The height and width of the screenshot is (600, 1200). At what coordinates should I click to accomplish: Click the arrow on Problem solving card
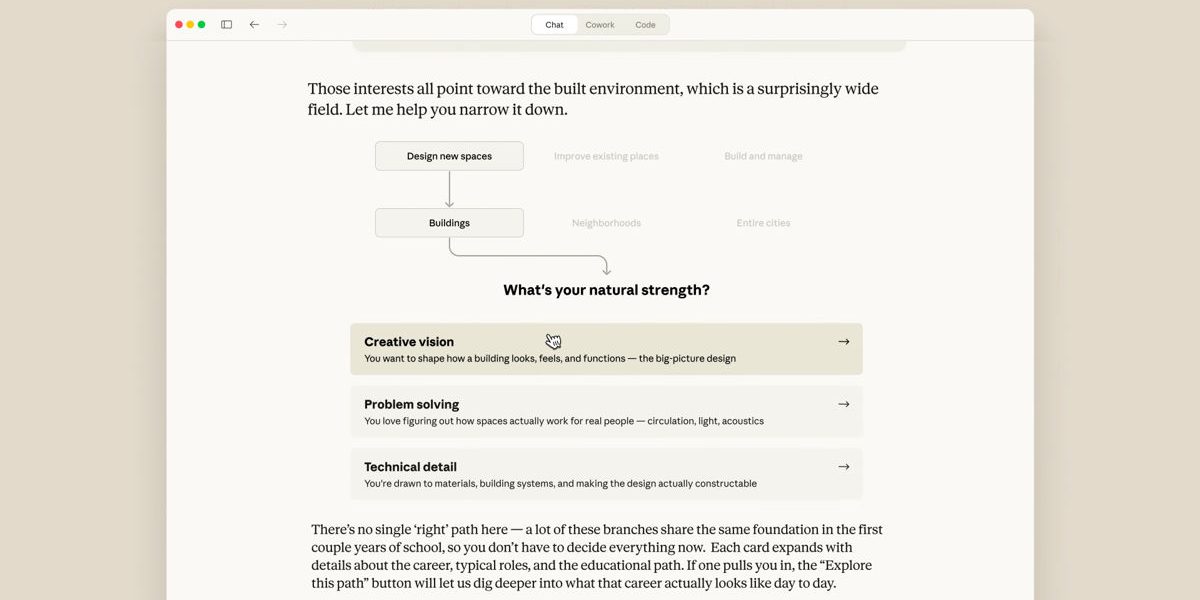(x=843, y=404)
